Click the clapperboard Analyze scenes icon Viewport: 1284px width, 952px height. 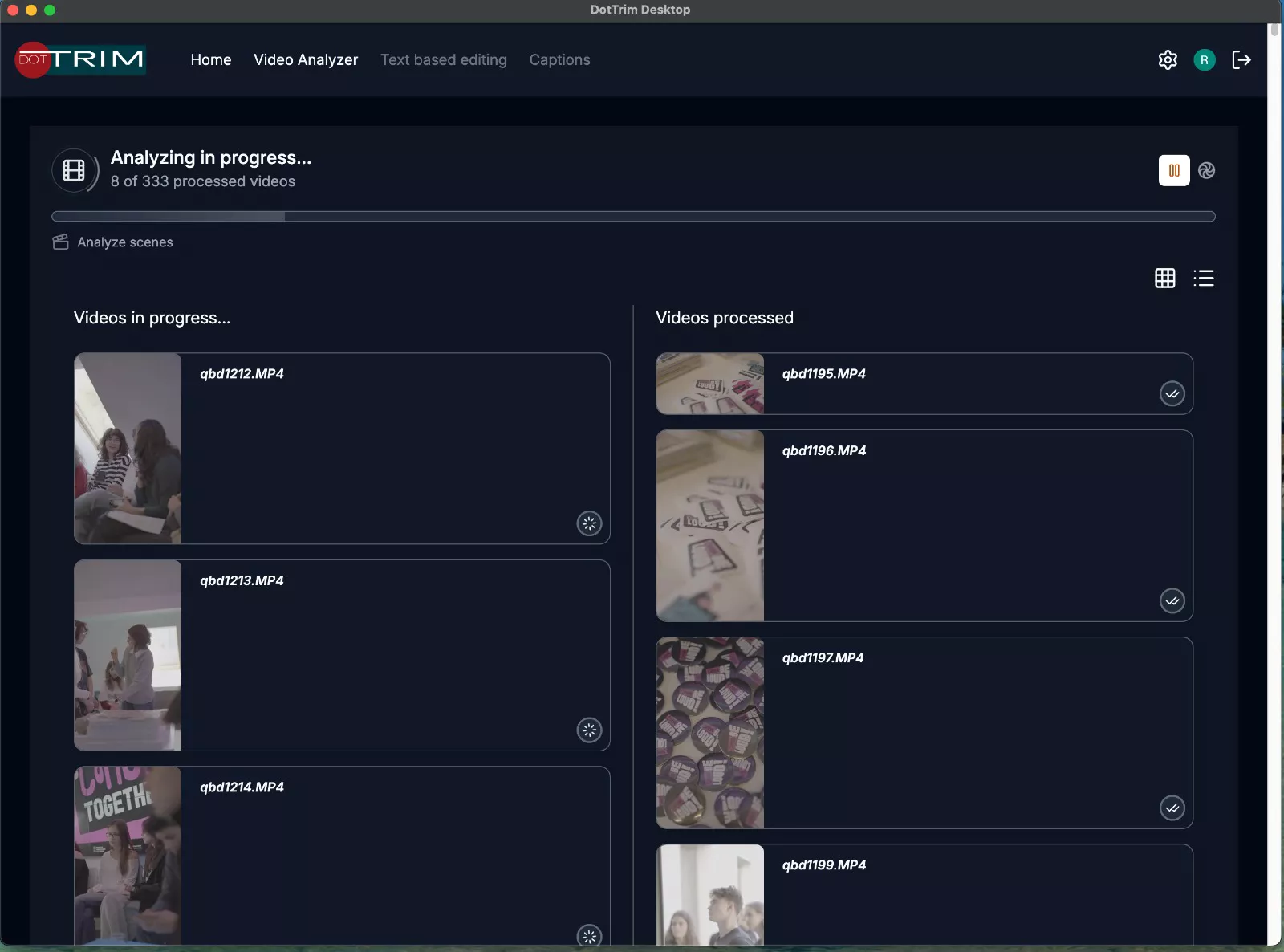60,242
